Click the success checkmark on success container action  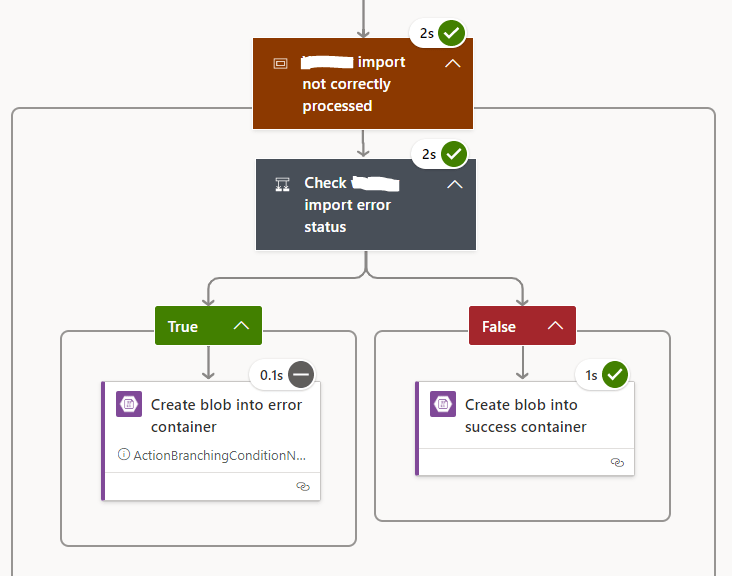click(x=615, y=375)
